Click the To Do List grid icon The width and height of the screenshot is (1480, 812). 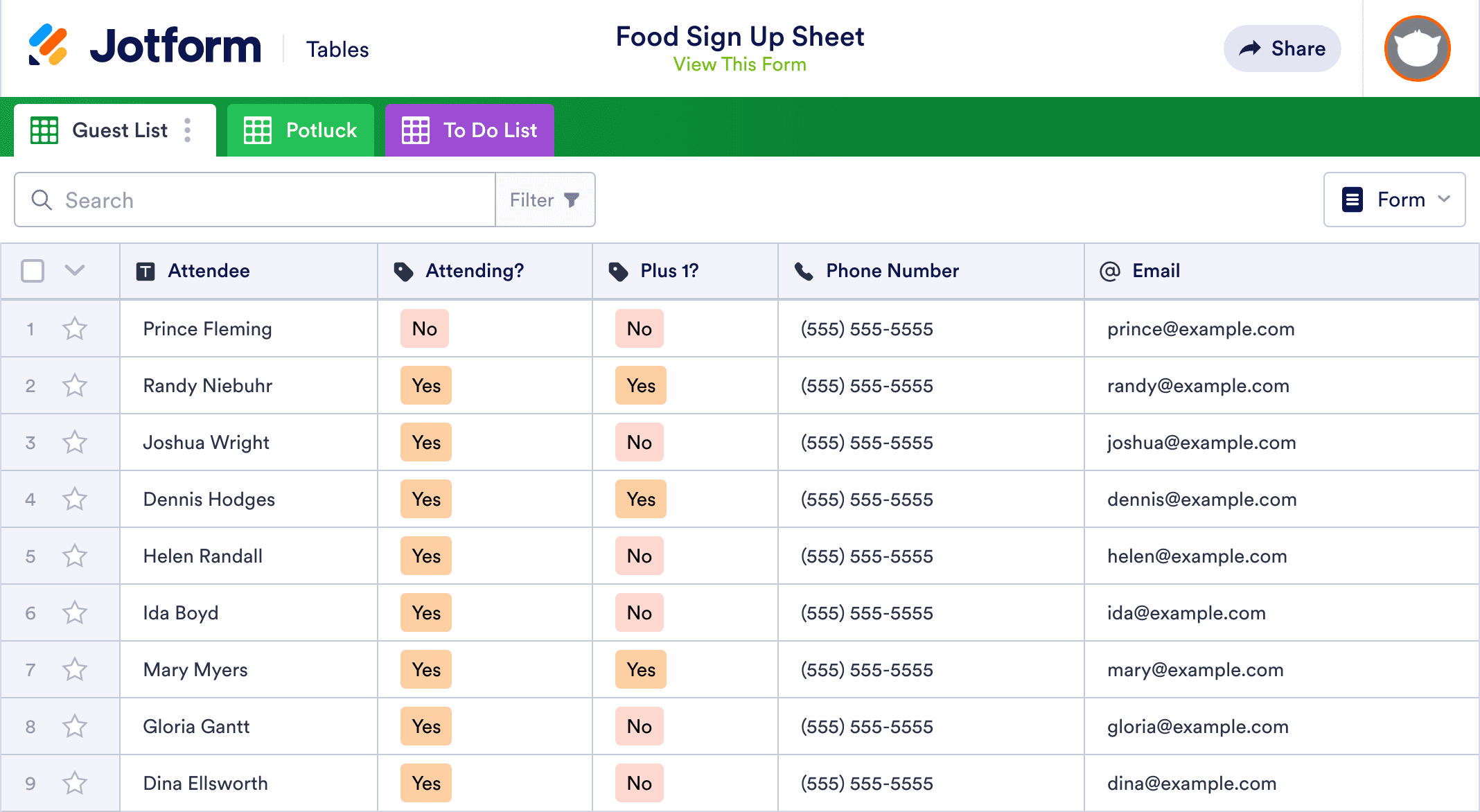(414, 129)
